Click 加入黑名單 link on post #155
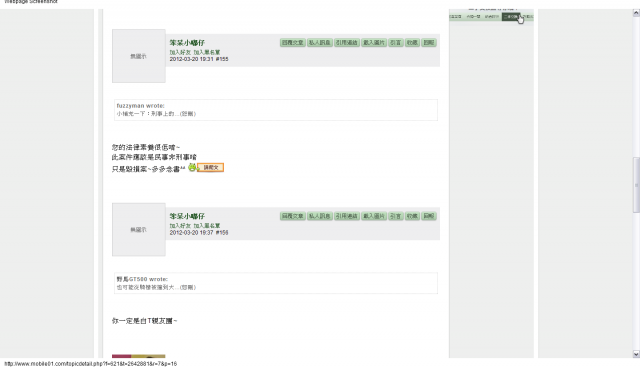The image size is (640, 367). click(207, 52)
